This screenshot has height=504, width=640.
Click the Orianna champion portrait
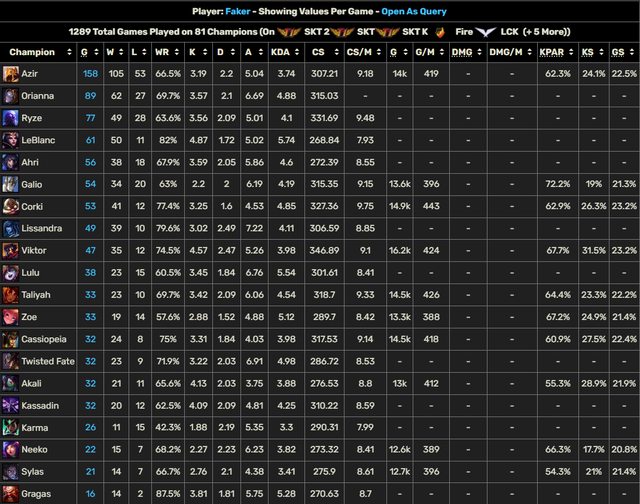coord(11,95)
